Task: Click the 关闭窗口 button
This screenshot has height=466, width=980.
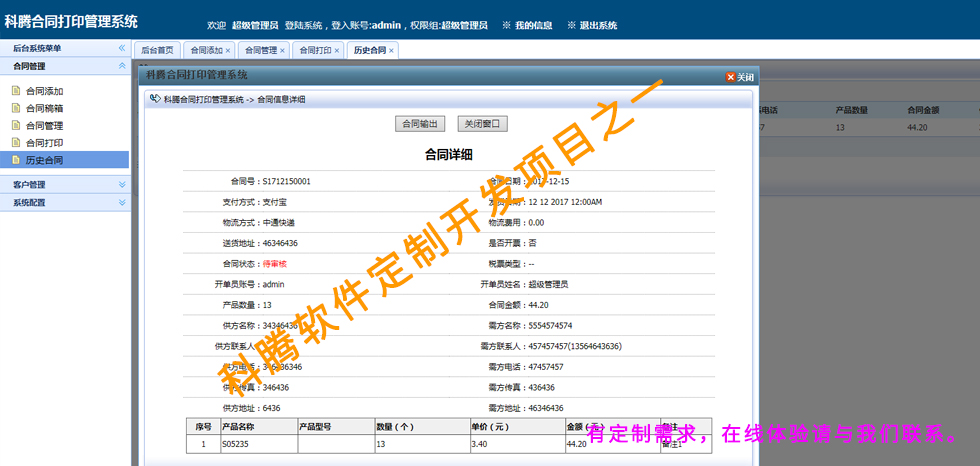Action: 482,124
